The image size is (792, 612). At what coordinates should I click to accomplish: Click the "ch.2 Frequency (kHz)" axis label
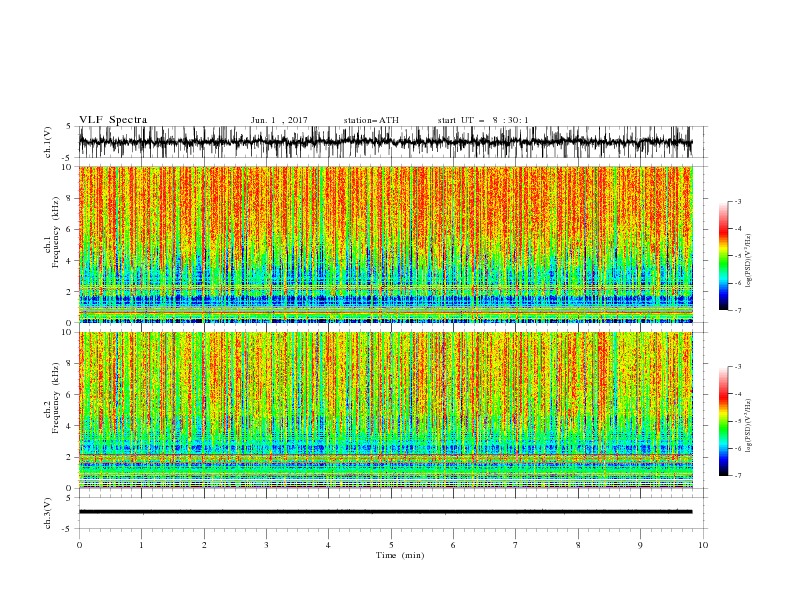(52, 398)
